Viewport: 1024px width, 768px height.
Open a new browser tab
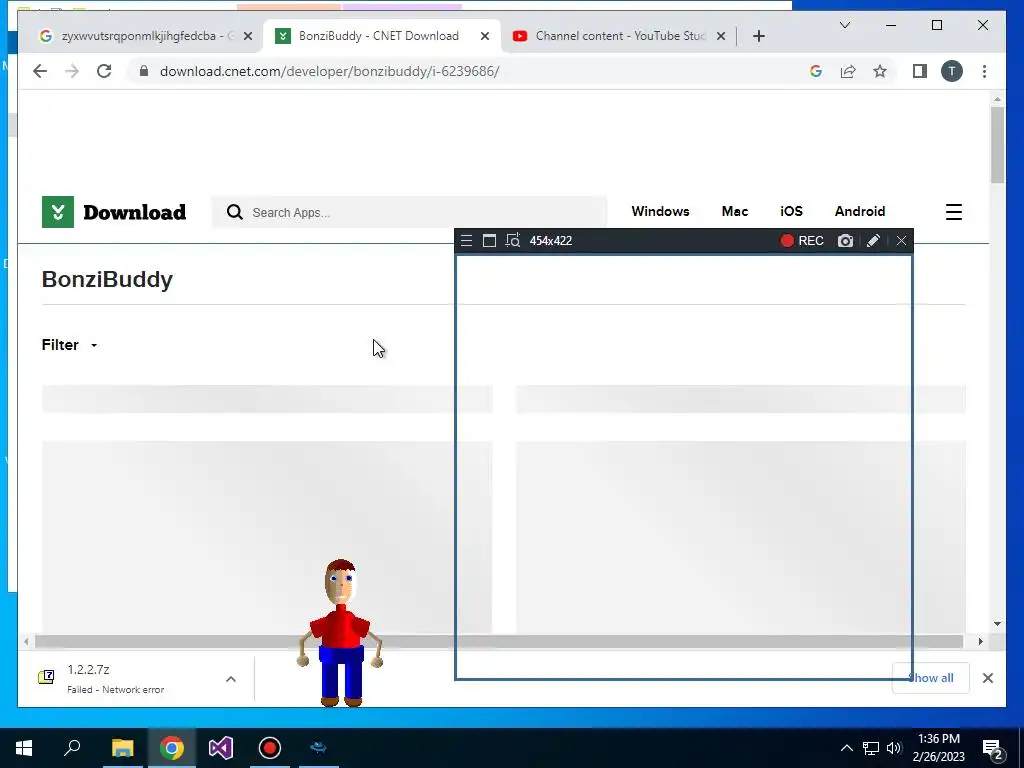(x=758, y=36)
